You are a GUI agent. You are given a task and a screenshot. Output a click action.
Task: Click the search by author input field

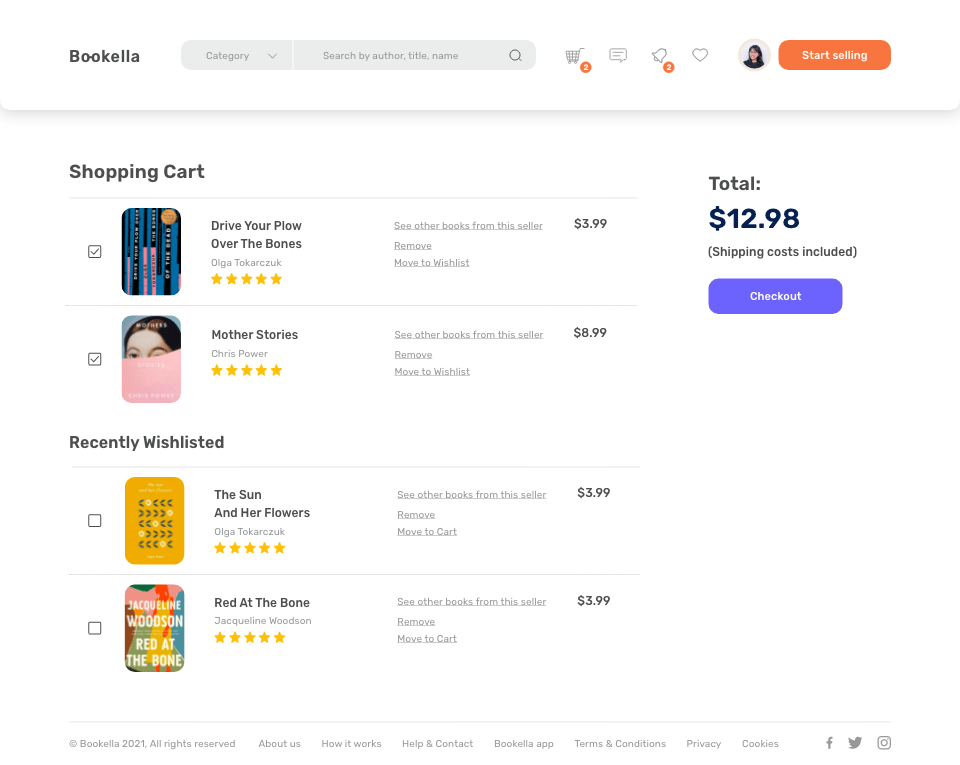click(x=401, y=56)
